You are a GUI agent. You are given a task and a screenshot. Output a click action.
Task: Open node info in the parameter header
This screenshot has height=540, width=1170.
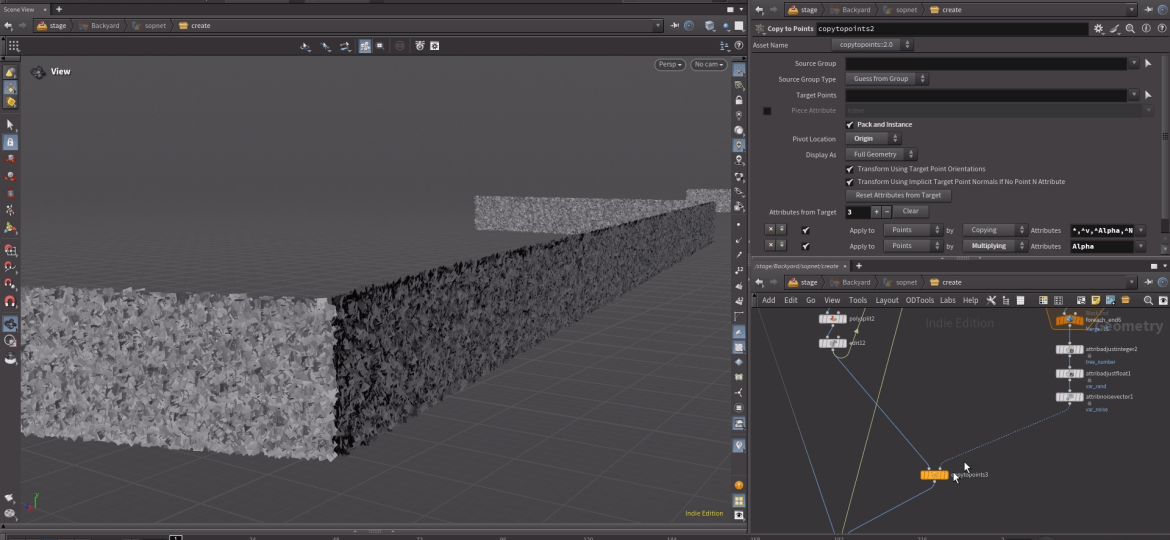1146,29
